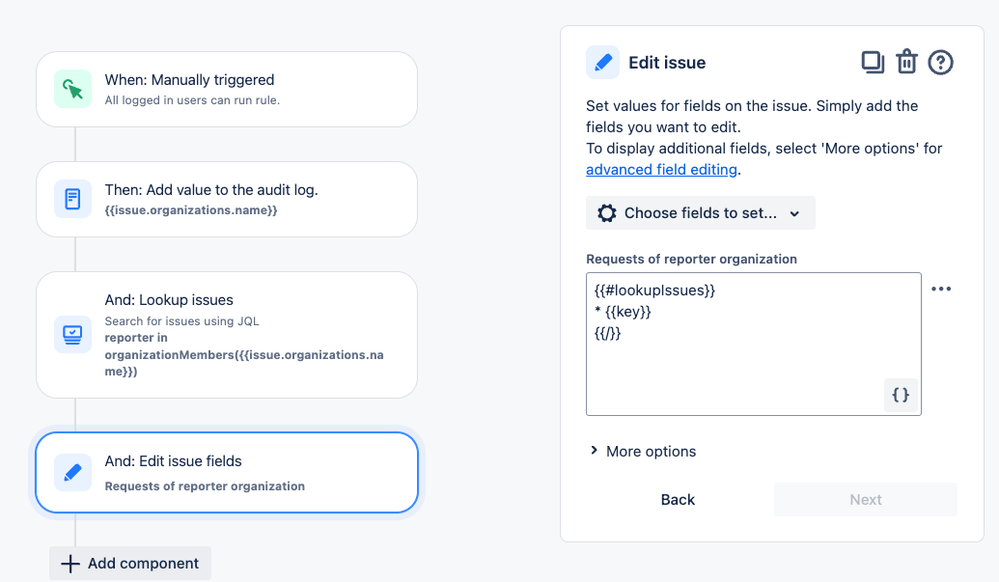The image size is (999, 582).
Task: Click the curly braces smart value icon
Action: point(900,395)
